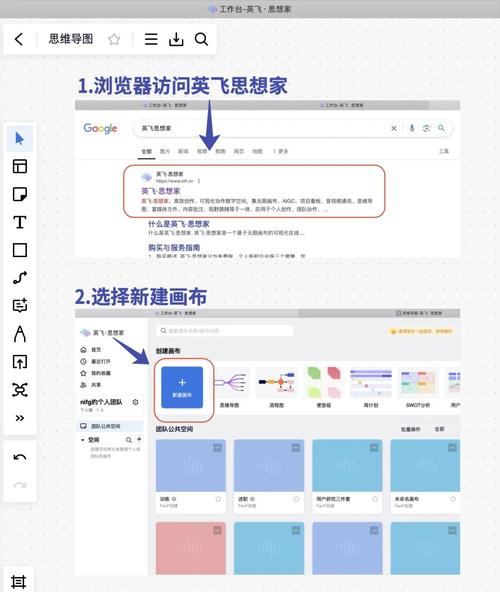
Task: Click 共享 in the workbench sidebar
Action: (x=91, y=385)
